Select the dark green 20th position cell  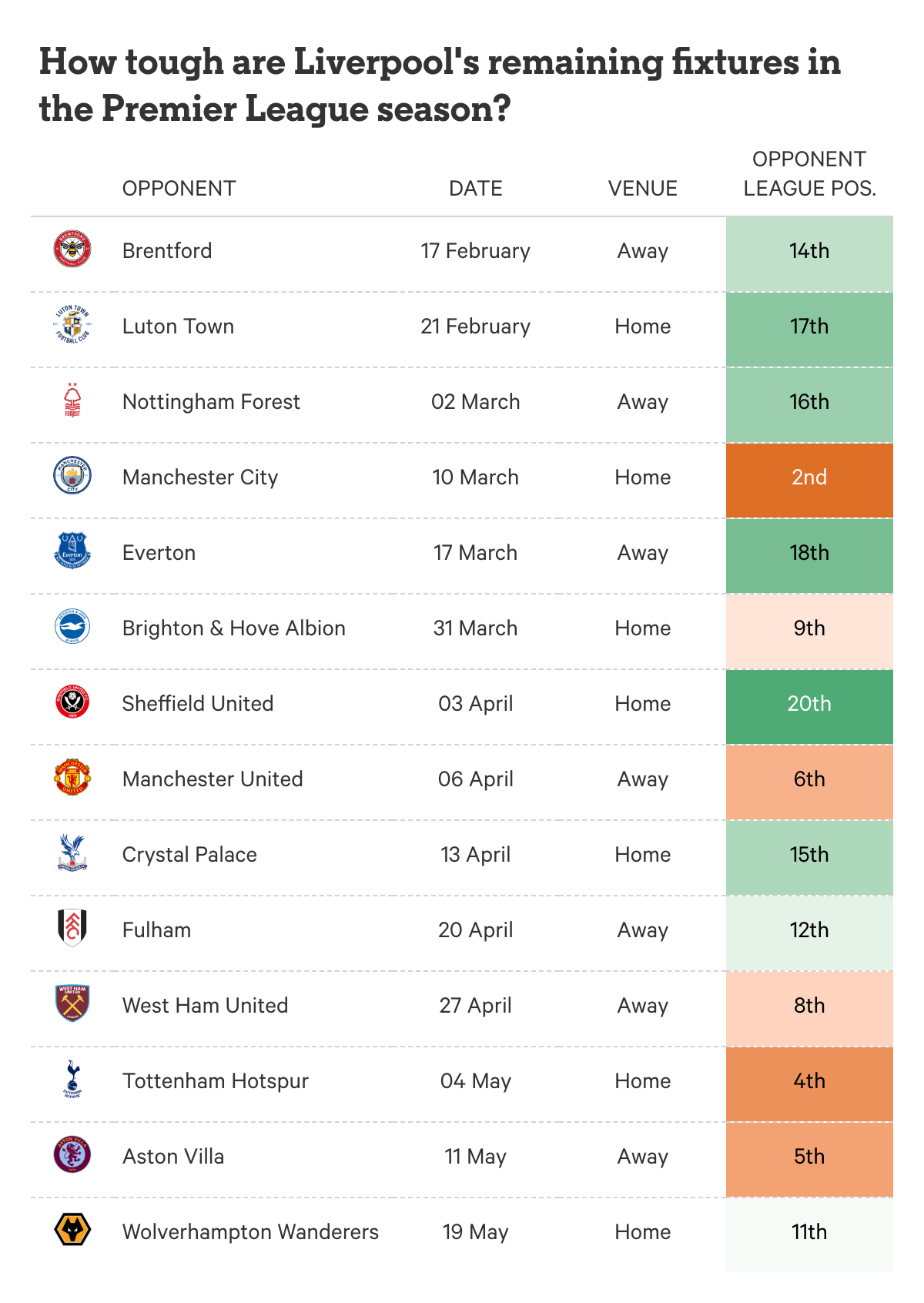(x=809, y=706)
